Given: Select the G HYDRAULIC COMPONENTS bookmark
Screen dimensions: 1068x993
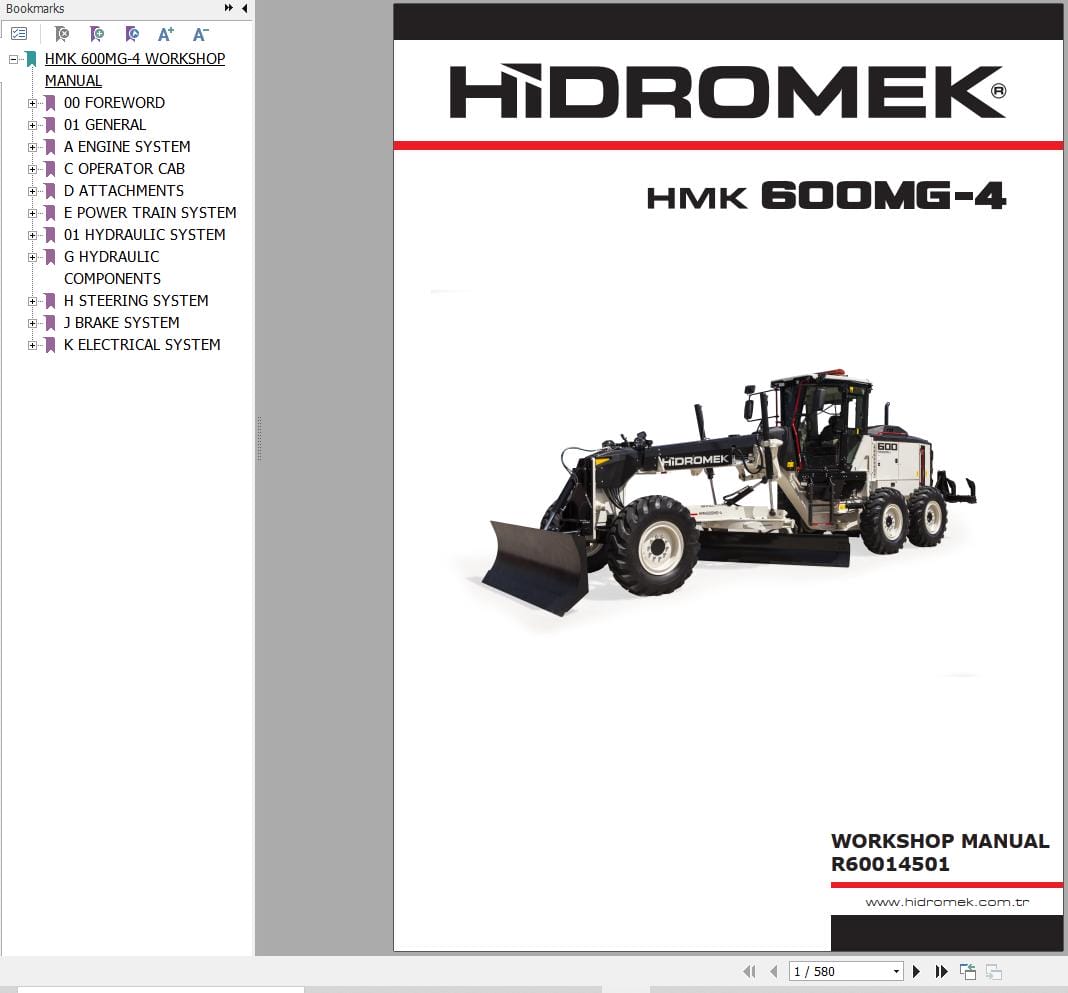Looking at the screenshot, I should pos(112,268).
